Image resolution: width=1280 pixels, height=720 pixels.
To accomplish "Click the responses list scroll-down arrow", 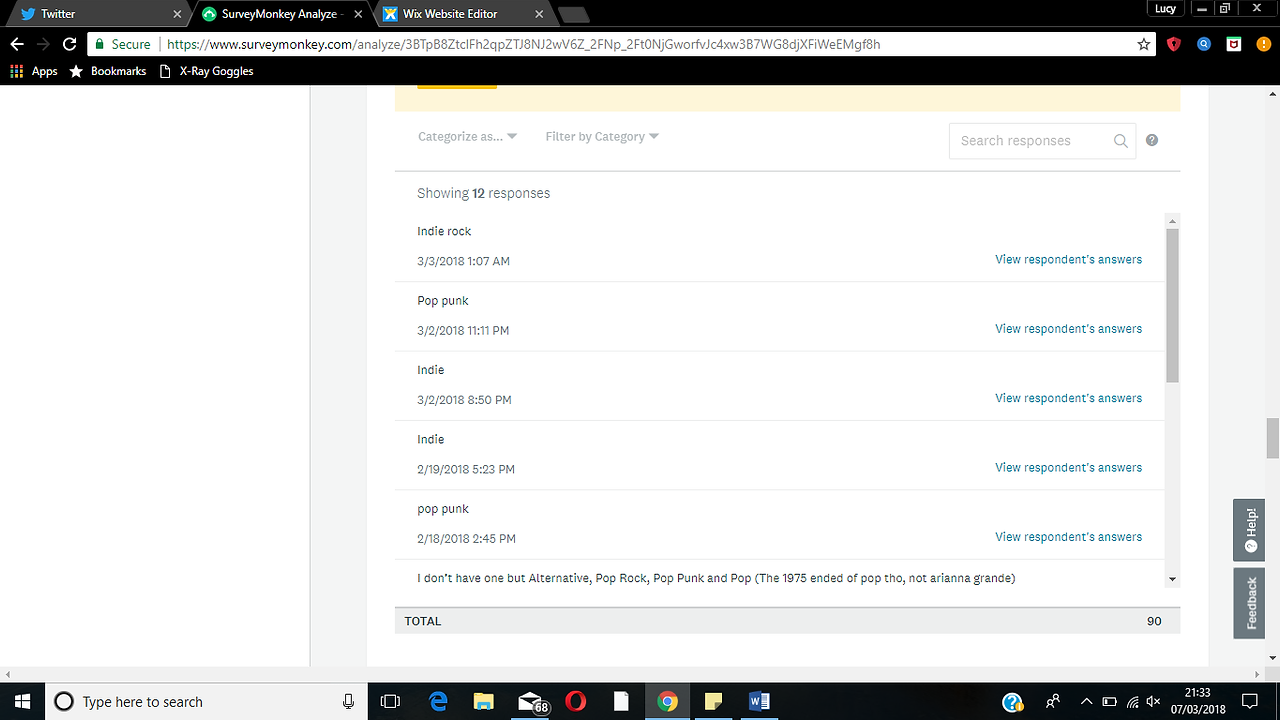I will [1172, 579].
